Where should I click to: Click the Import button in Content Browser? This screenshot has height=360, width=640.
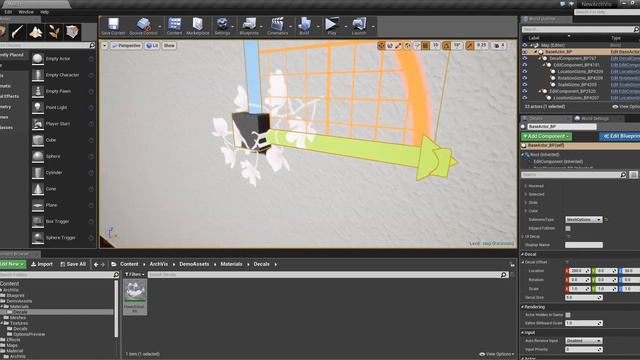pyautogui.click(x=42, y=264)
